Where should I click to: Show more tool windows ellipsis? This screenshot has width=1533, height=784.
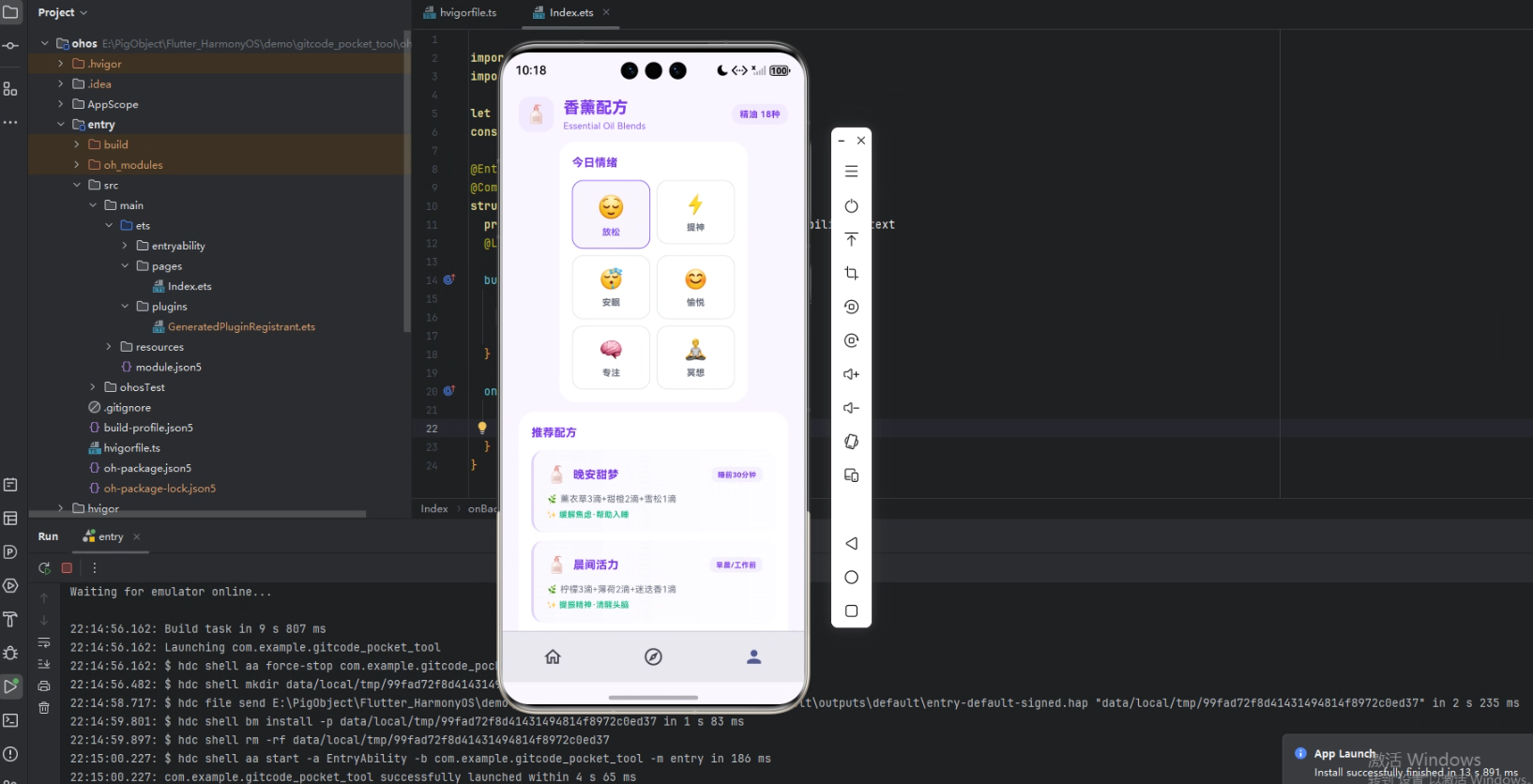coord(10,122)
